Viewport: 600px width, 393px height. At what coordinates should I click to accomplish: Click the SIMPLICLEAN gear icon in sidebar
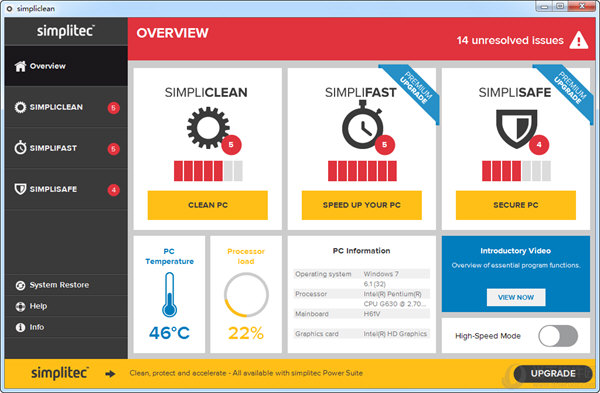coord(20,107)
